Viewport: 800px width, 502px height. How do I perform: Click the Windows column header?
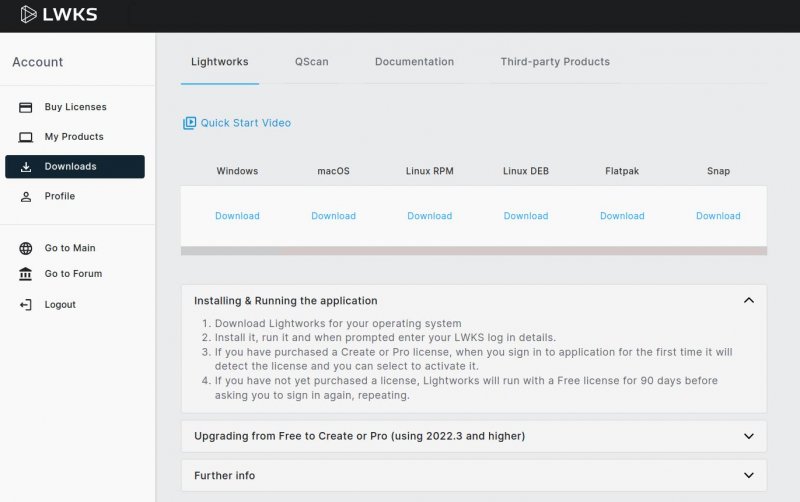[x=237, y=171]
